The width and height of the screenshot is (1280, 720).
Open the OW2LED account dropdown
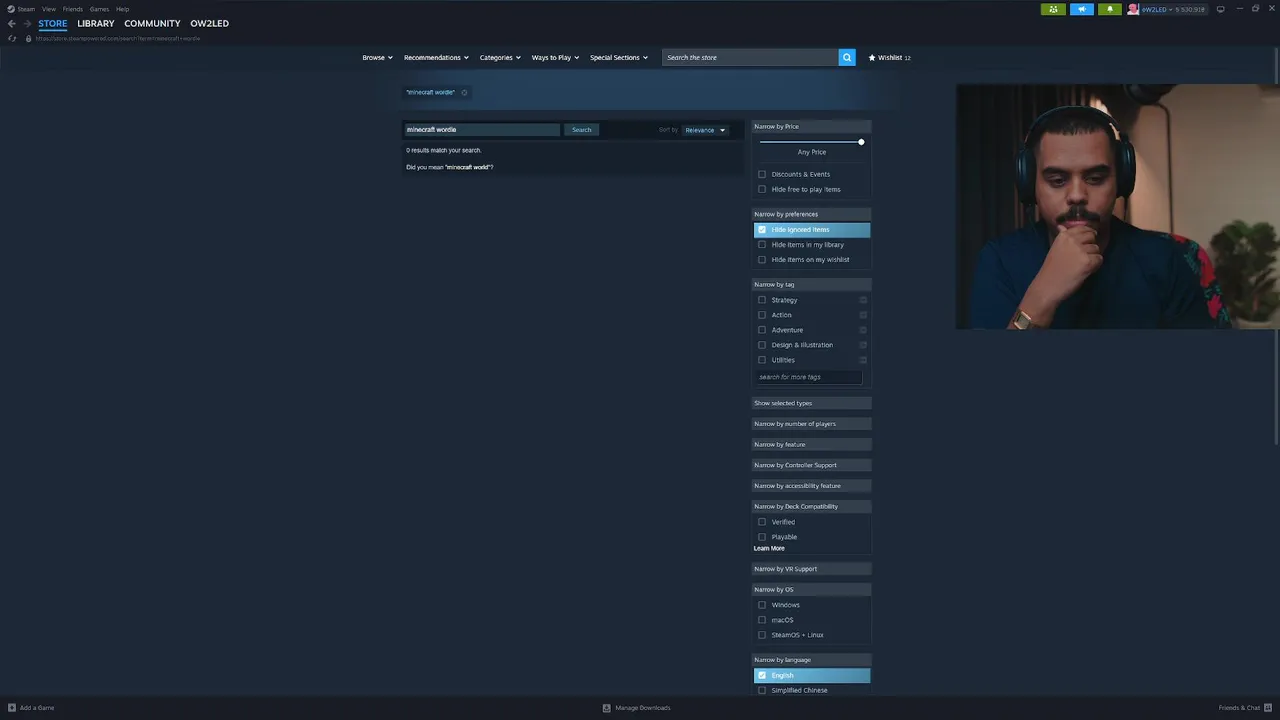point(1157,9)
